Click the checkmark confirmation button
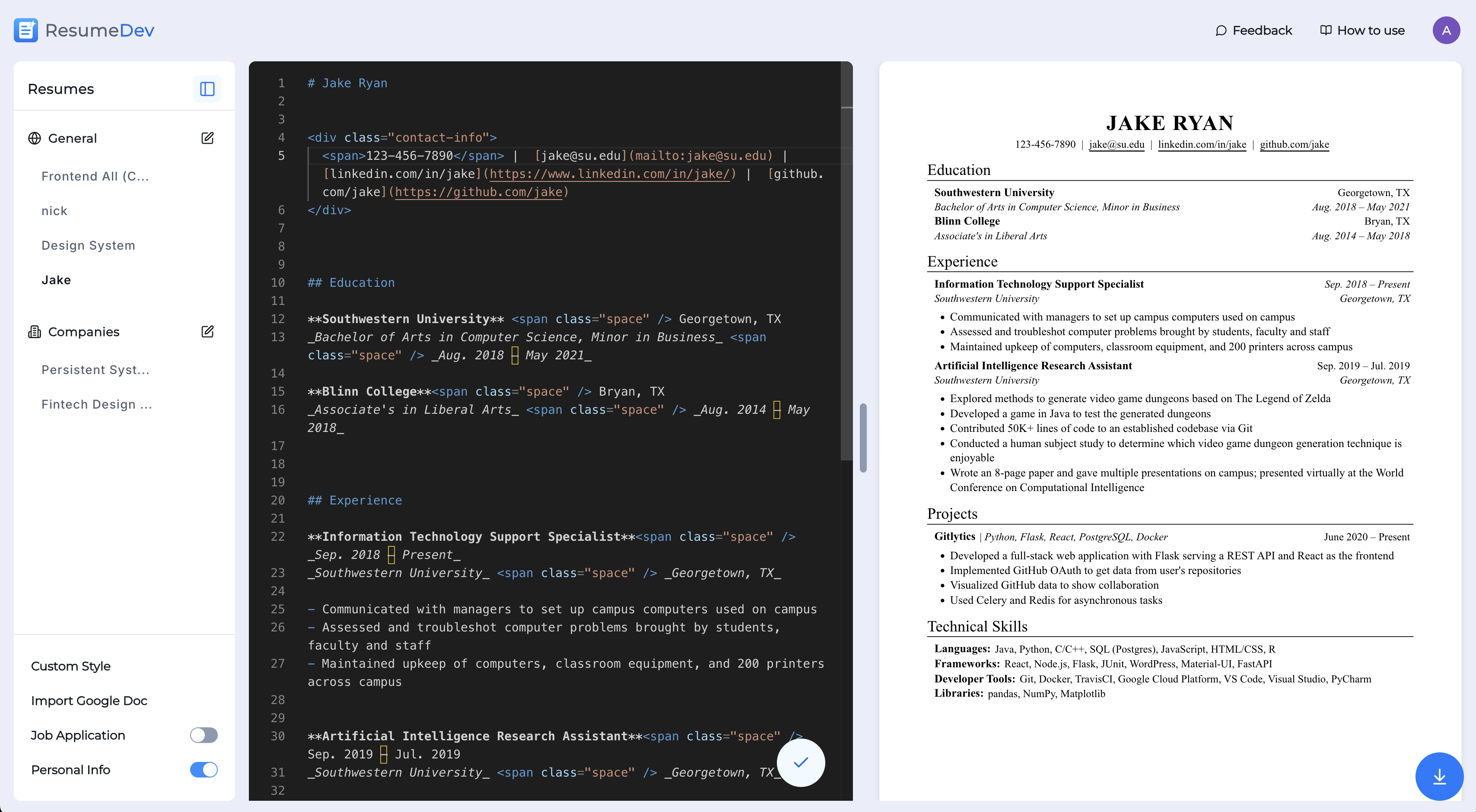Screen dimensions: 1476x812 (801, 762)
